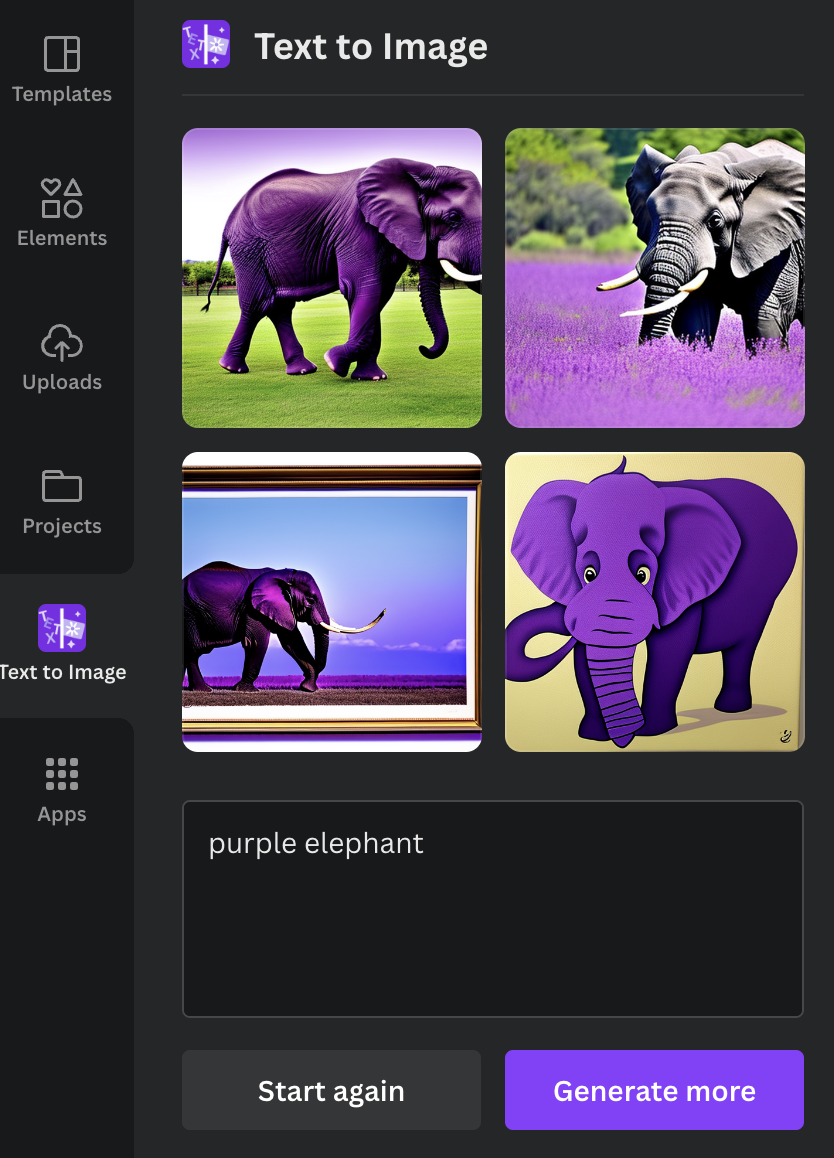Select the purple elephant on grass image
Screen dimensions: 834x1158
[332, 278]
